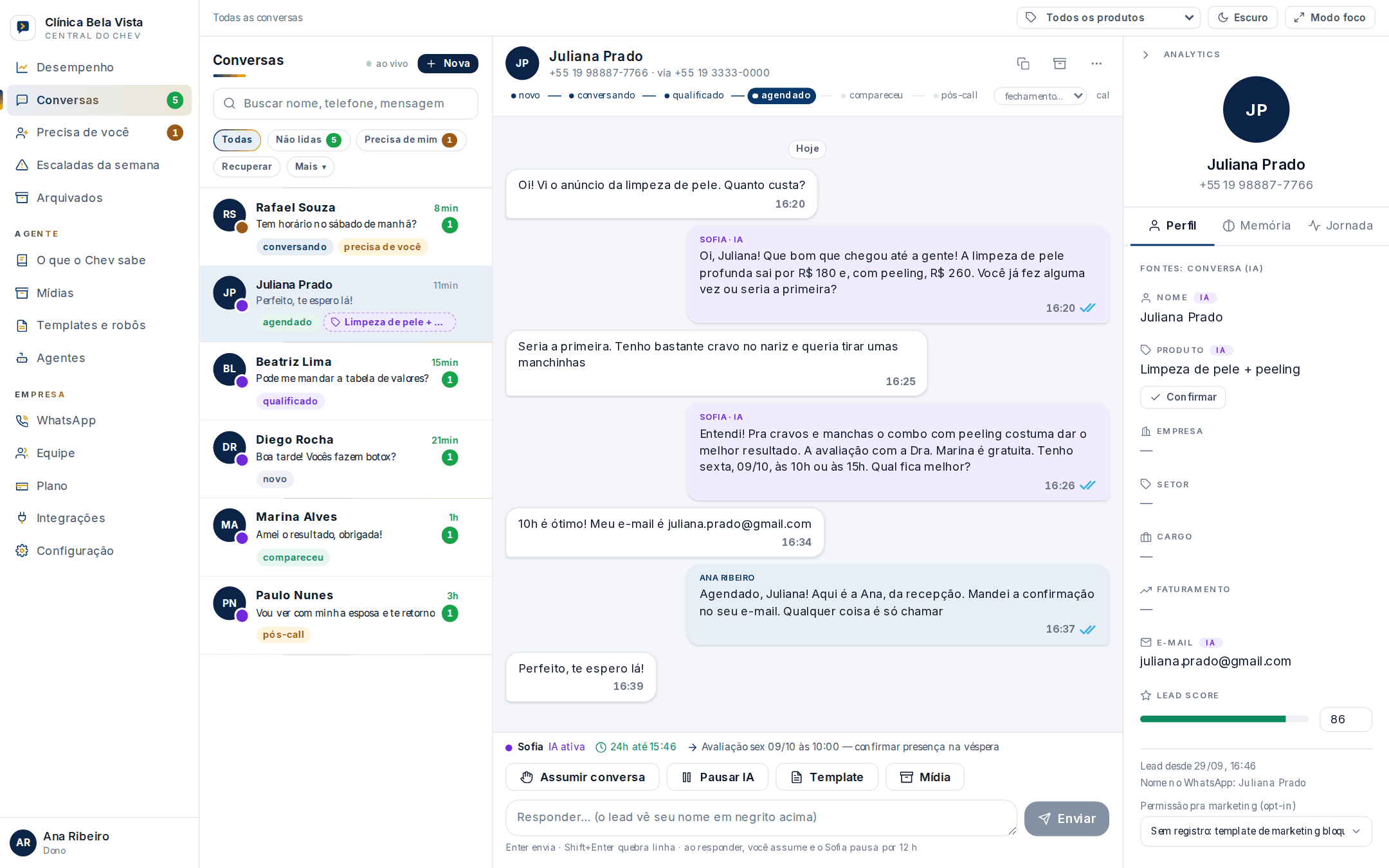Open Escaladas da semana warning icon

[x=22, y=165]
